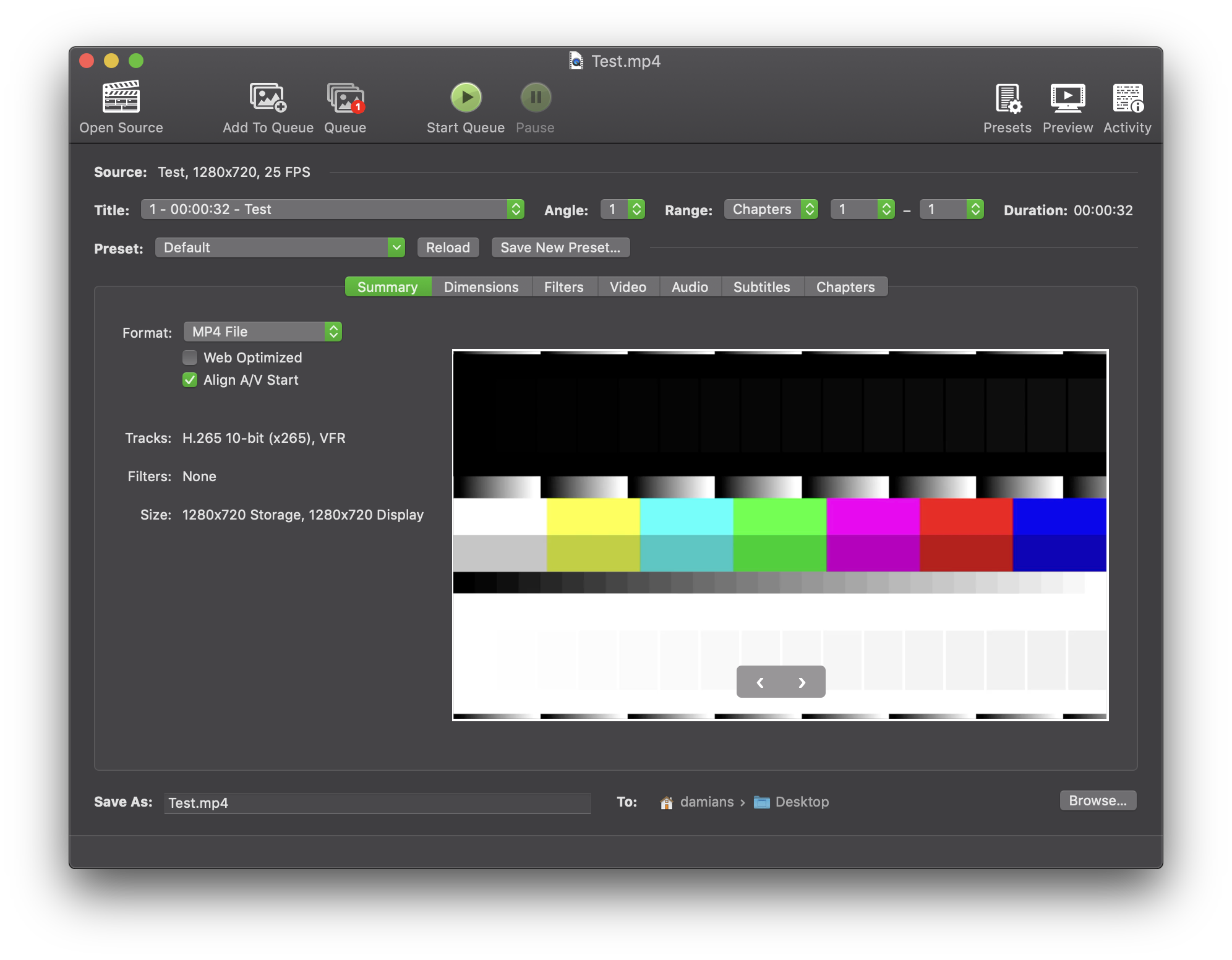This screenshot has height=960, width=1232.
Task: Select the Summary tab
Action: click(x=388, y=287)
